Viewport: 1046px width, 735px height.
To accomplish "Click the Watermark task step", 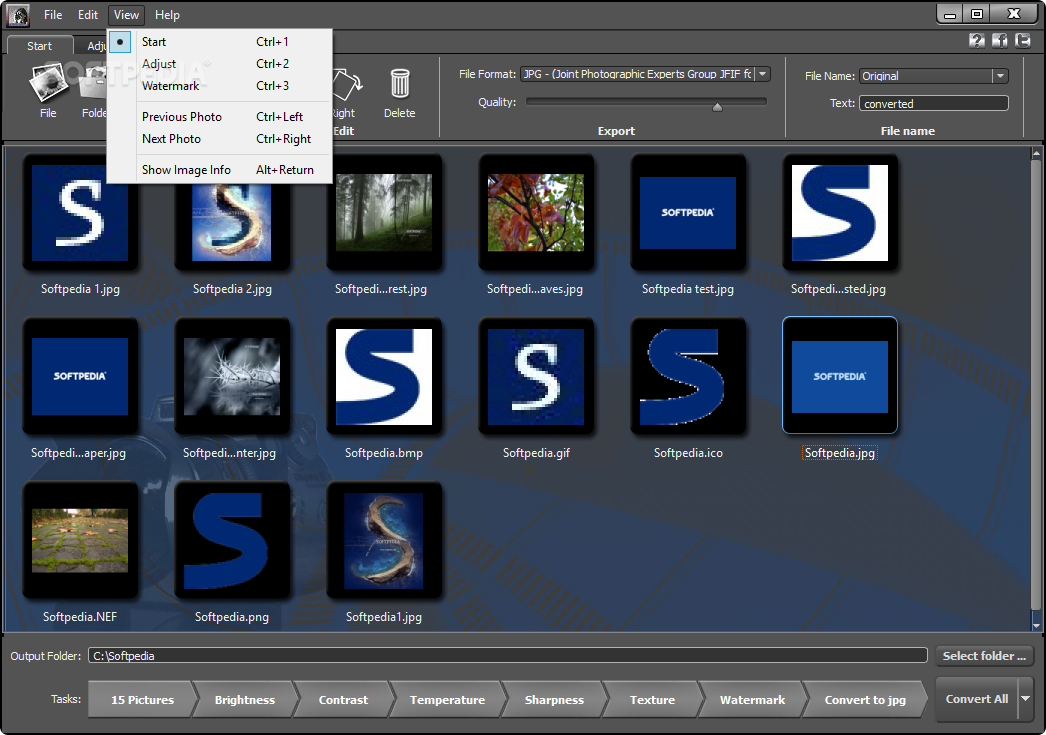I will (752, 700).
